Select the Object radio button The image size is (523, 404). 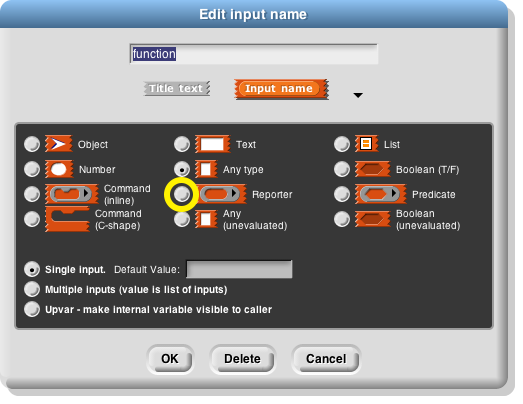[32, 144]
